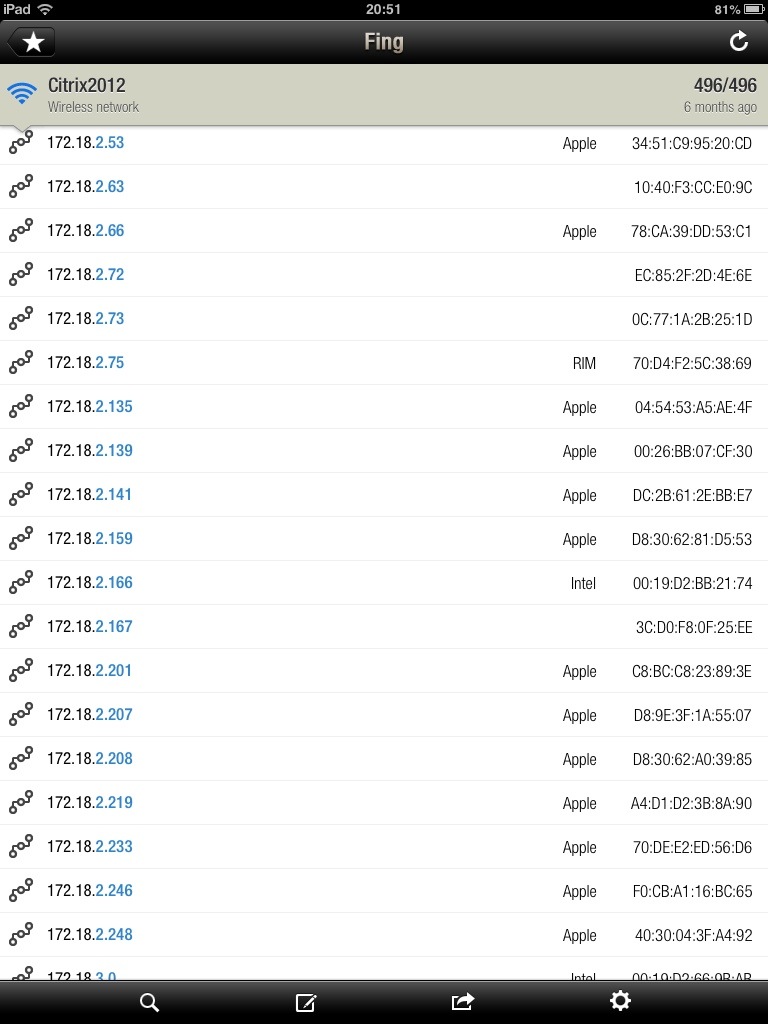Open device 172.18.2.248
768x1024 pixels.
point(384,935)
